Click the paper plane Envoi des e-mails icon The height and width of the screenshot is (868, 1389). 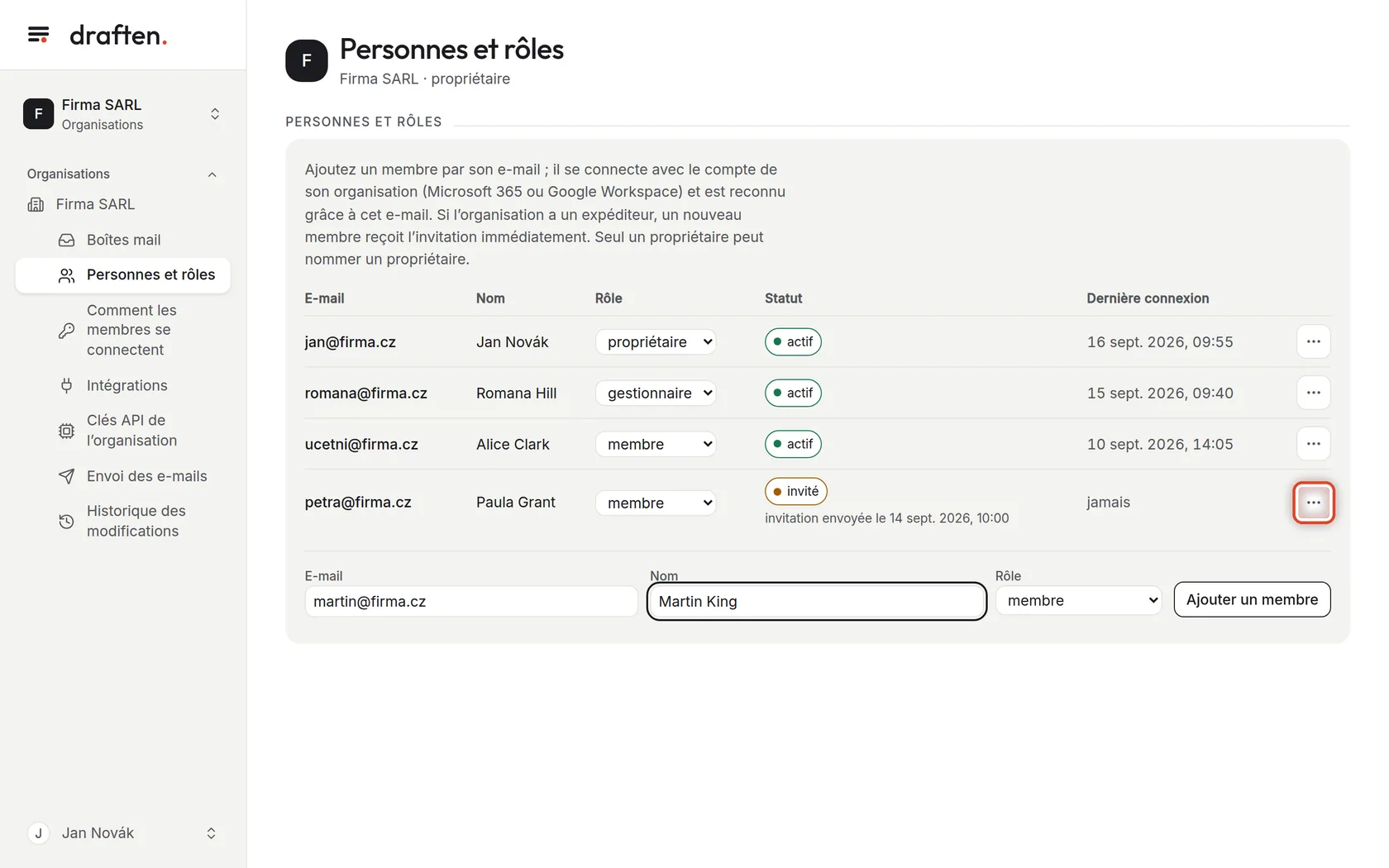click(66, 476)
